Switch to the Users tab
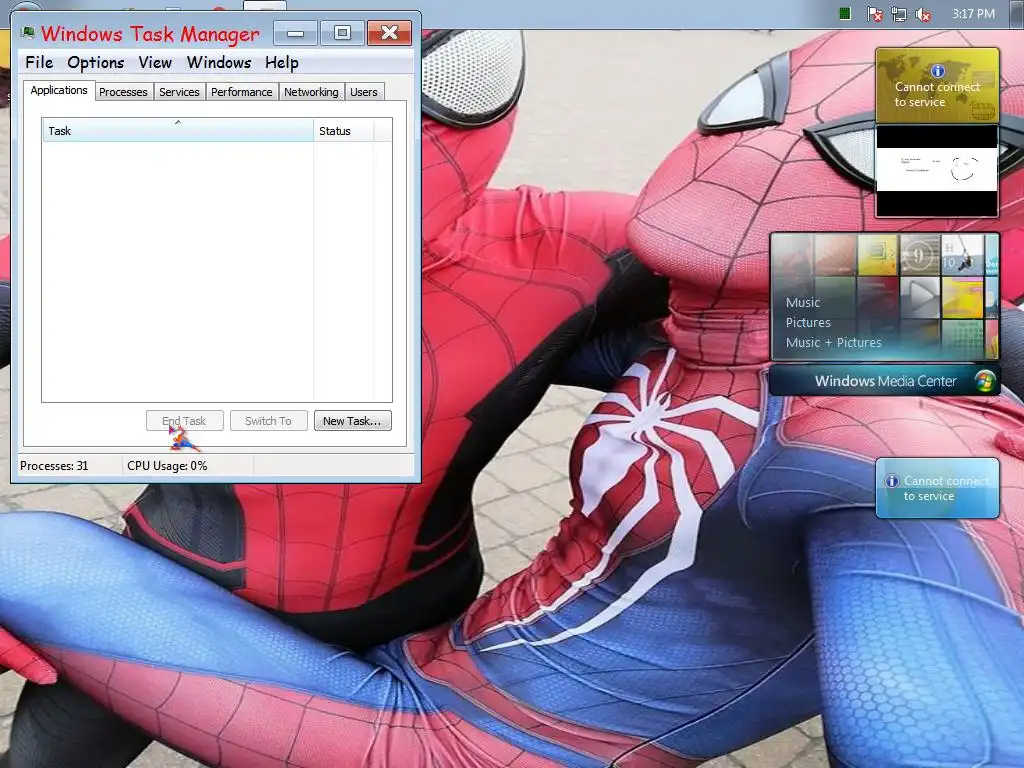The width and height of the screenshot is (1024, 768). pyautogui.click(x=364, y=92)
